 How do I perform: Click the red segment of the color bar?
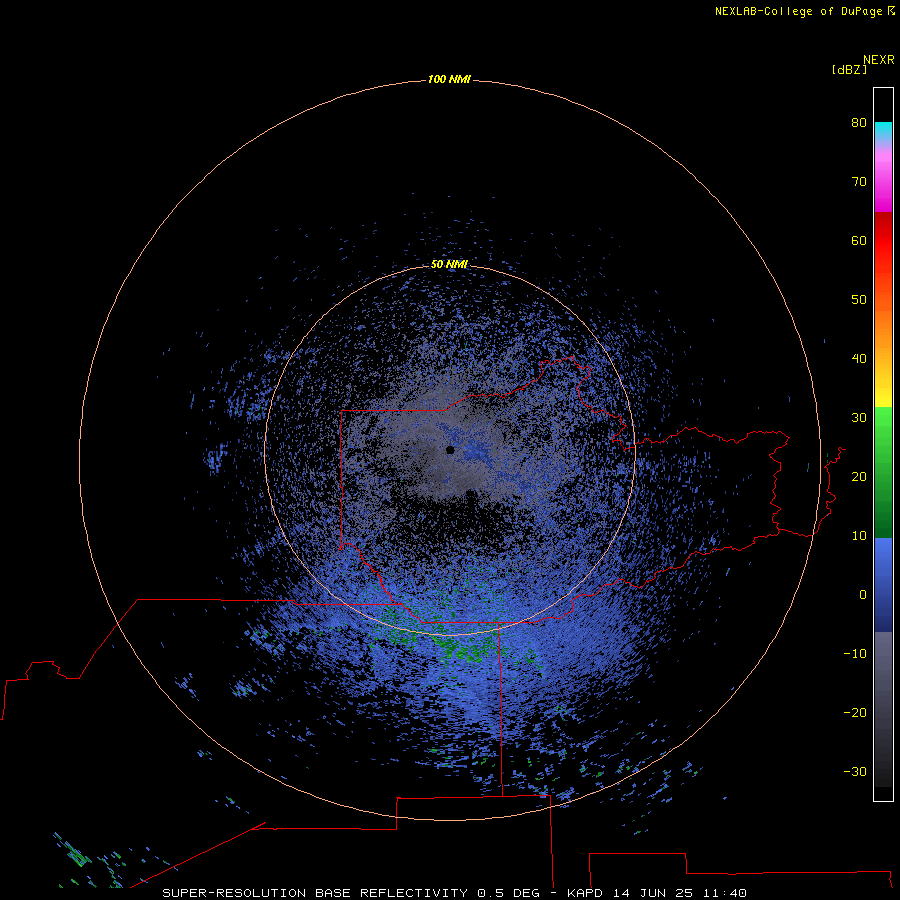point(883,244)
